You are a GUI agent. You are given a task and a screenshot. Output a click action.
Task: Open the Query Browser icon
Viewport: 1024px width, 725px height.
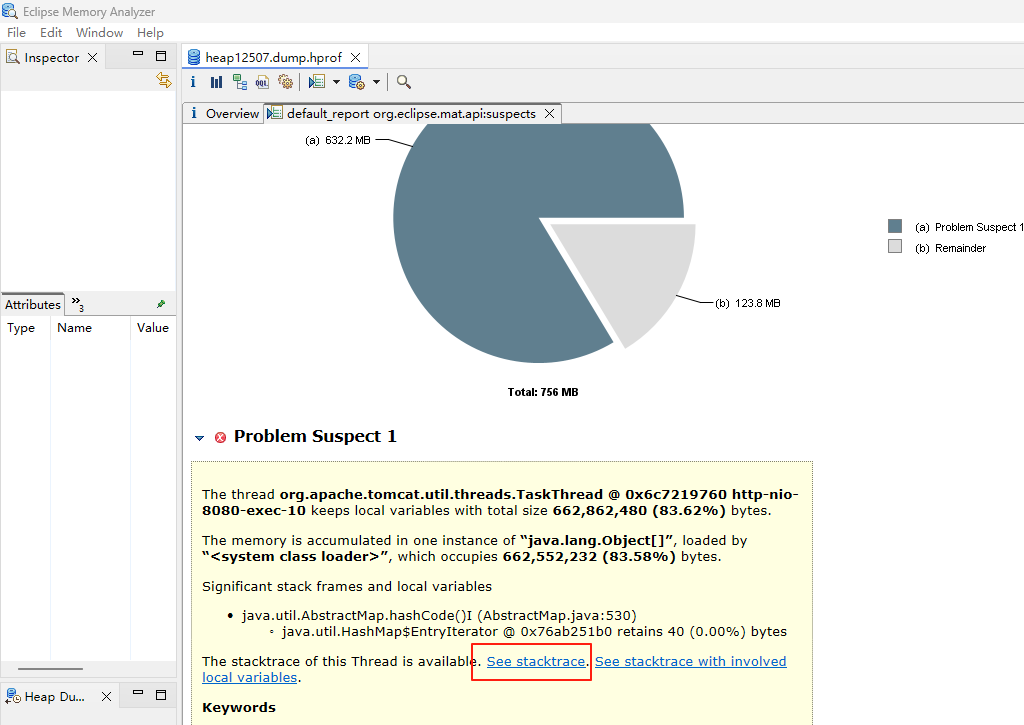click(x=357, y=82)
